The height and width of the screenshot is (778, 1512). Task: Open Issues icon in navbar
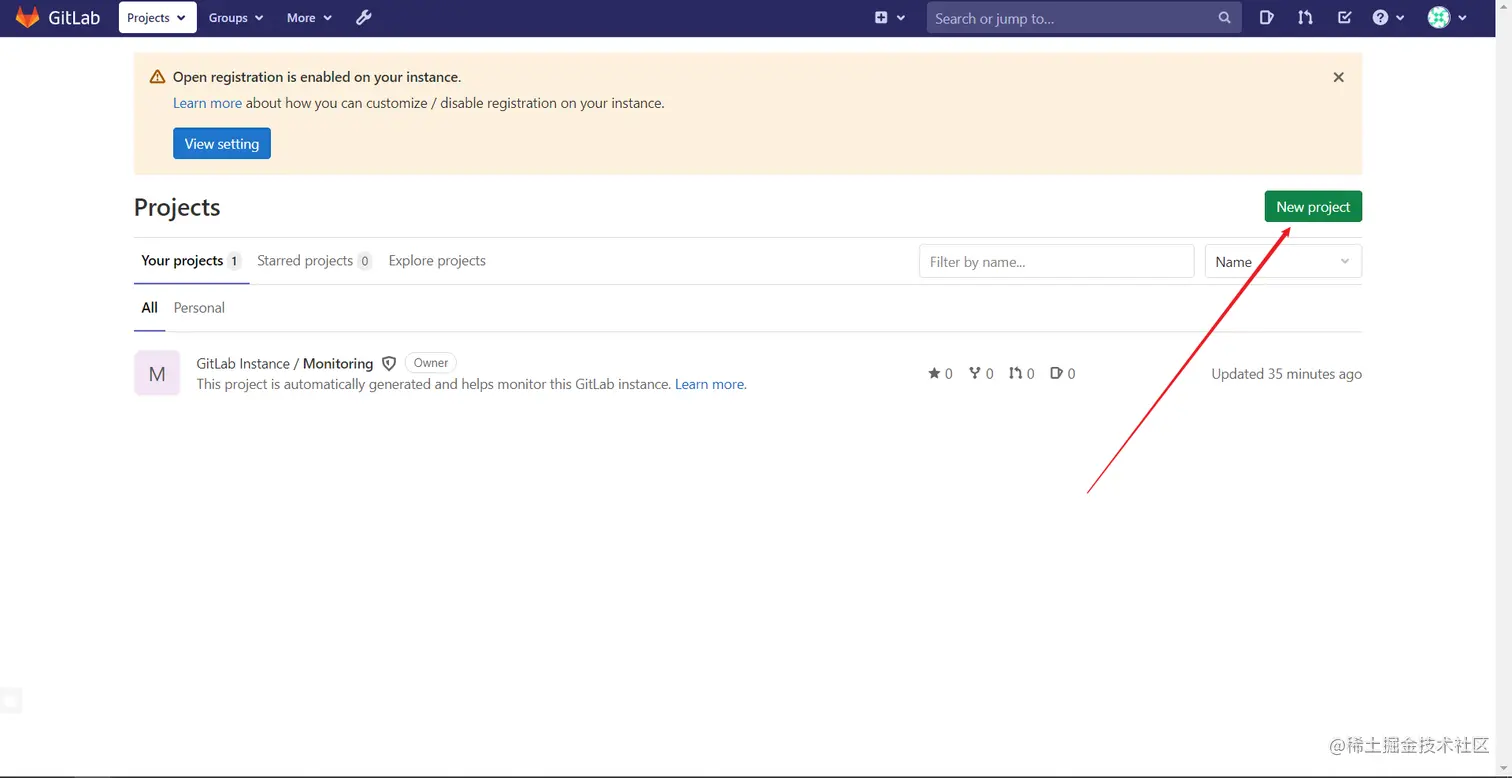(1266, 18)
